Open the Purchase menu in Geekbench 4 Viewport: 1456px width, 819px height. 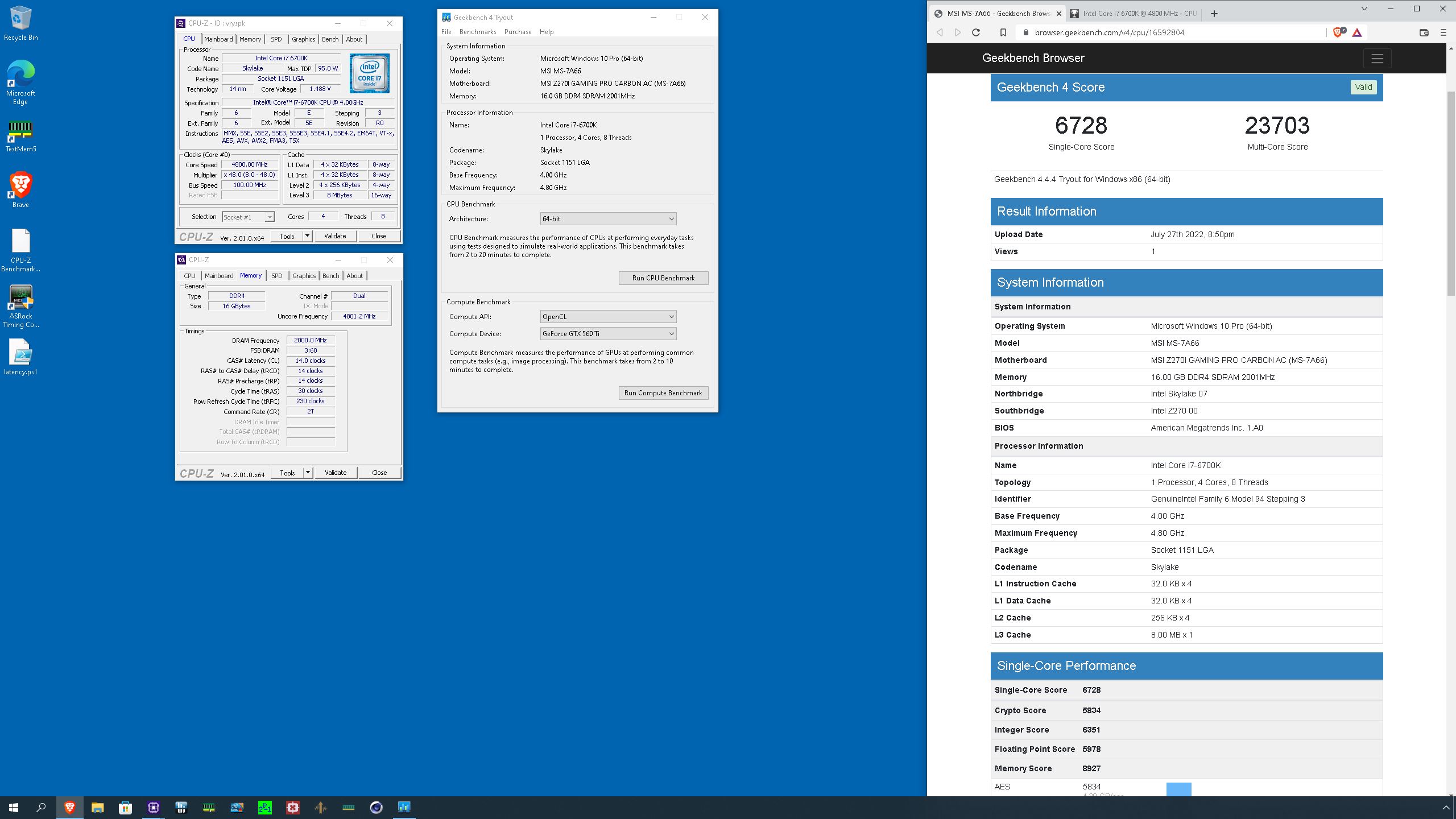[518, 32]
